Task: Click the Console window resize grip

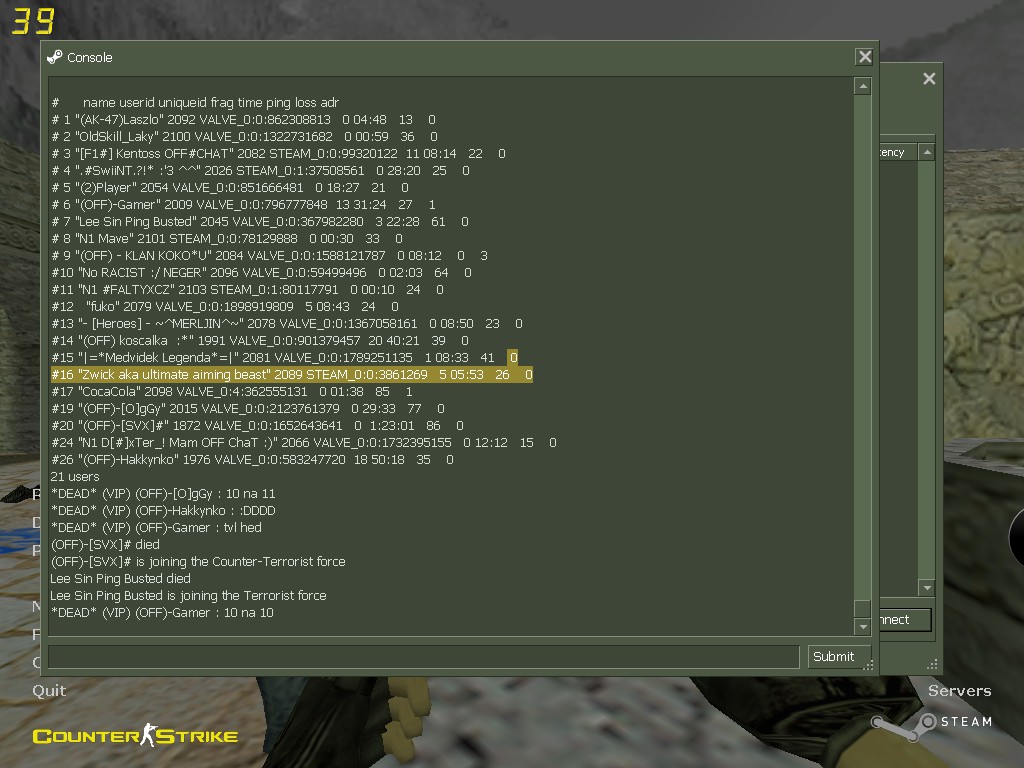Action: 867,664
